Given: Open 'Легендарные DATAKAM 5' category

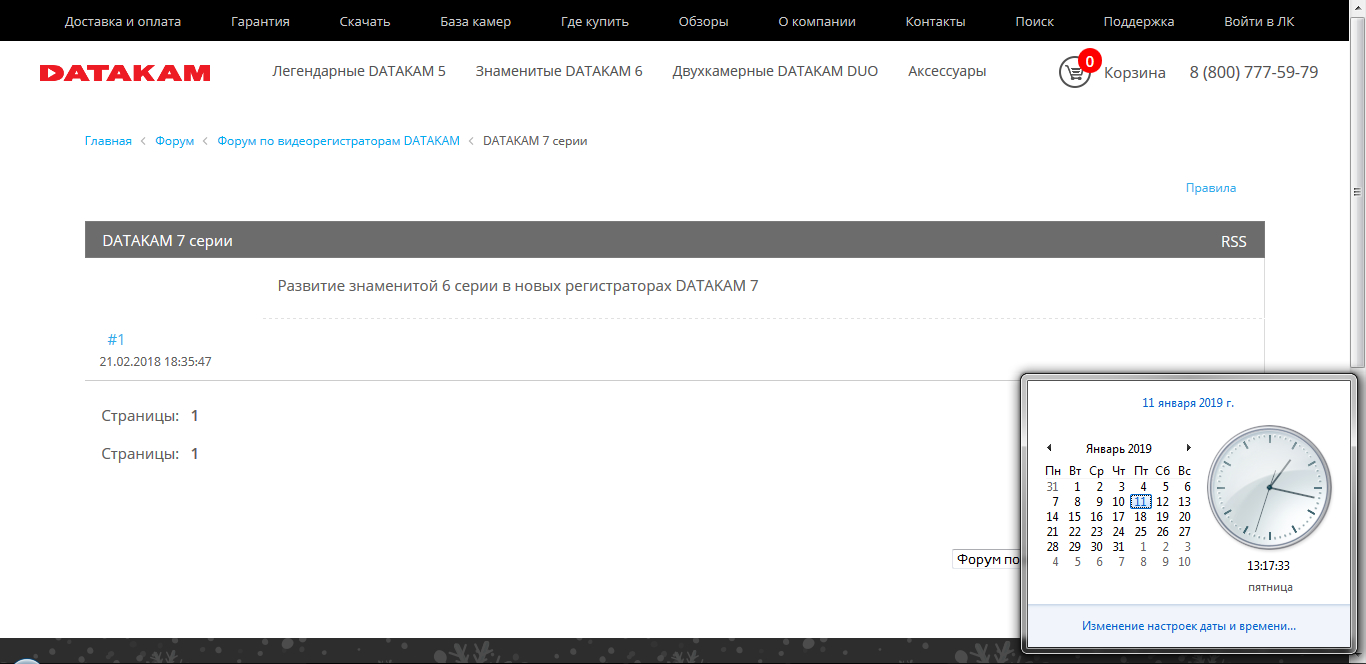Looking at the screenshot, I should tap(359, 72).
